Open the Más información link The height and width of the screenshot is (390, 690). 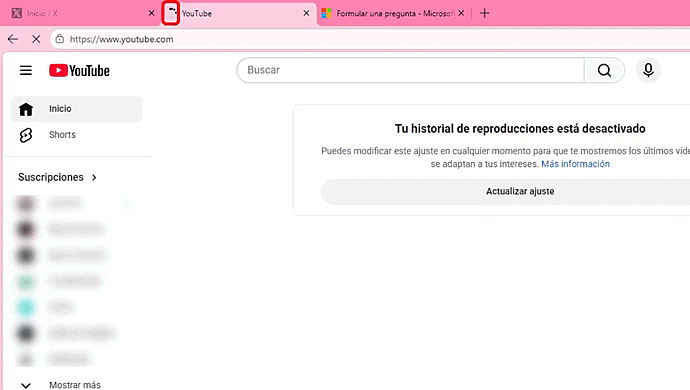click(575, 164)
